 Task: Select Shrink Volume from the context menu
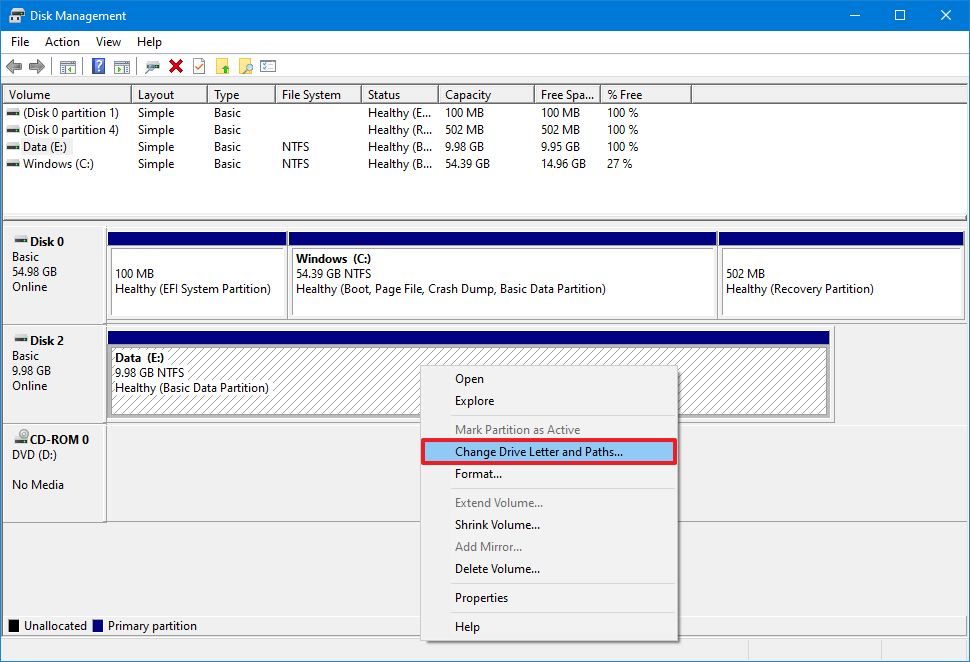497,525
